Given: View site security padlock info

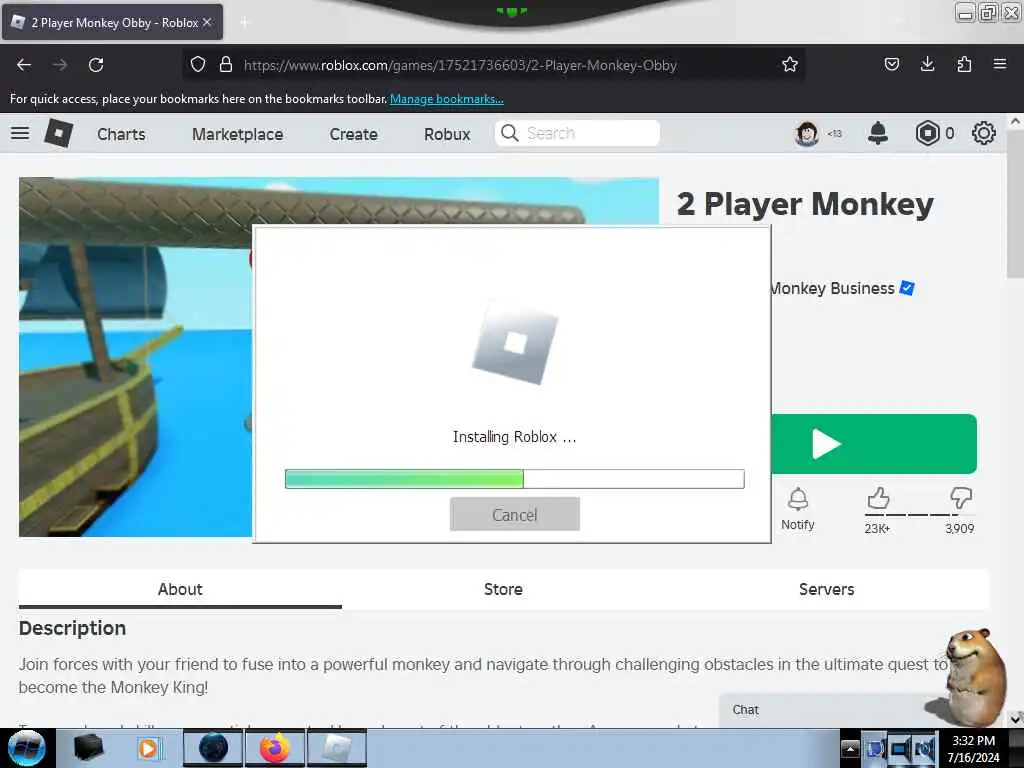Looking at the screenshot, I should pyautogui.click(x=226, y=64).
